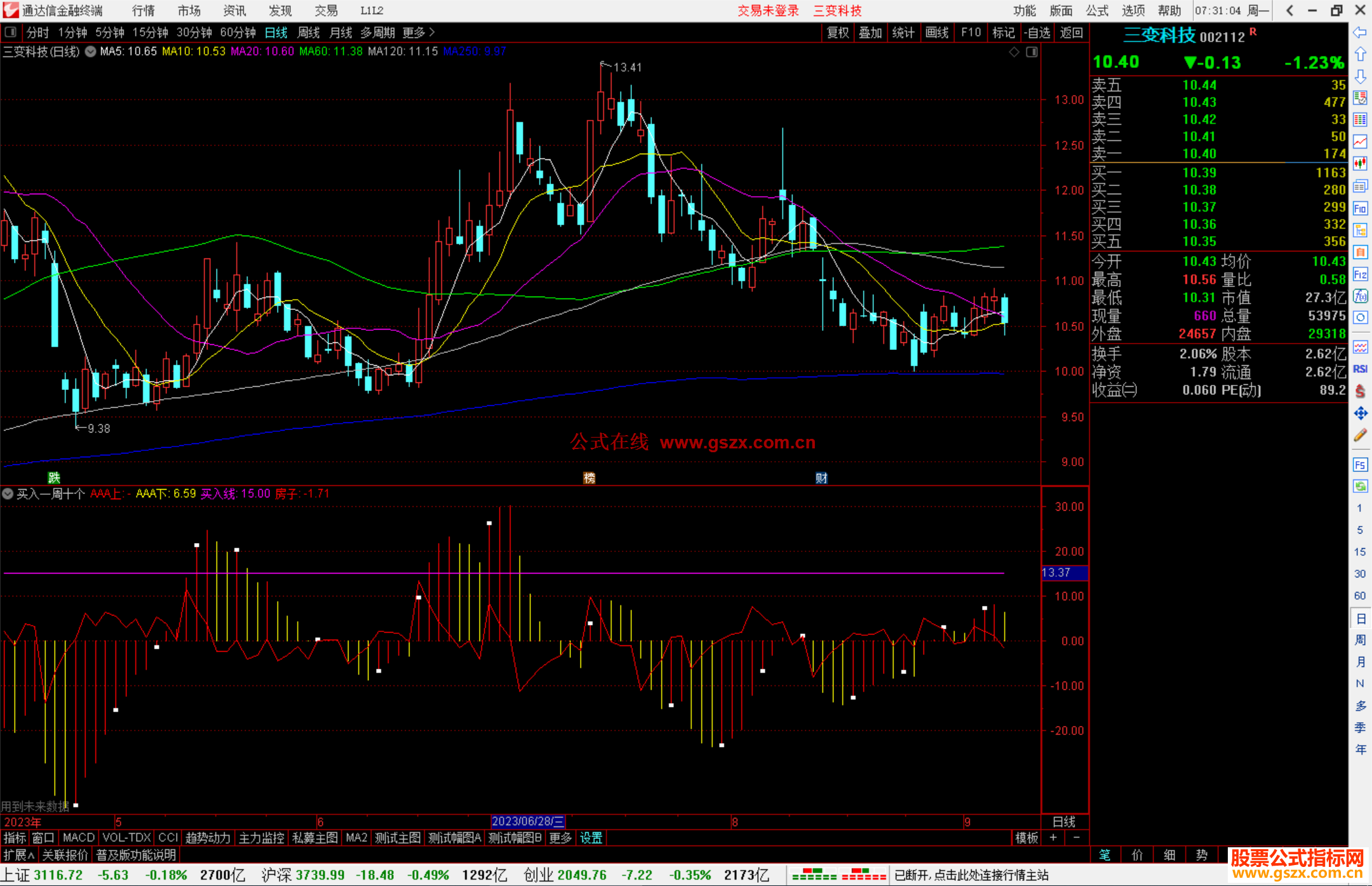This screenshot has width=1372, height=886.
Task: Click the diamond icon above the main chart
Action: 1014,51
